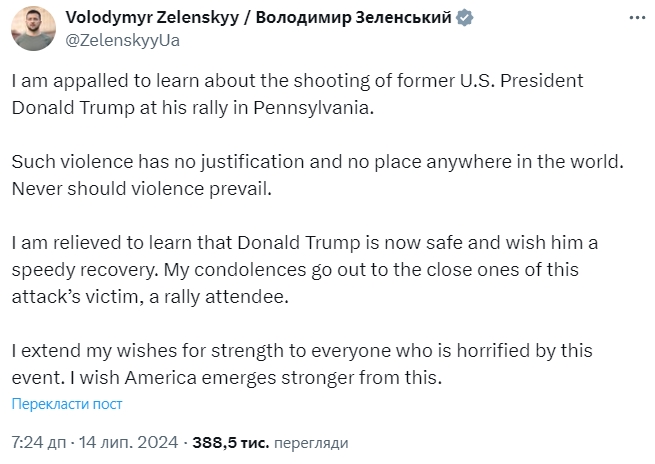Open Zelenskyy's profile avatar photo
This screenshot has height=464, width=655.
pyautogui.click(x=33, y=28)
